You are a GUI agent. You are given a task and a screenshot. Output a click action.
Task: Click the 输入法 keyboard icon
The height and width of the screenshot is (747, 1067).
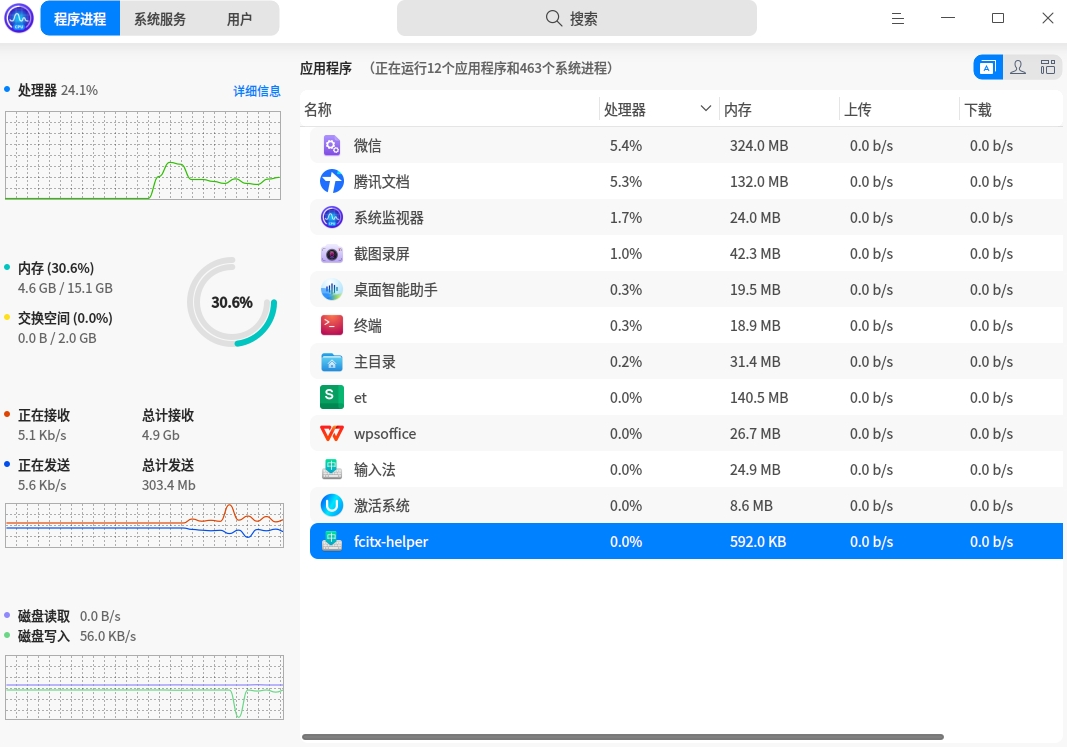click(331, 469)
